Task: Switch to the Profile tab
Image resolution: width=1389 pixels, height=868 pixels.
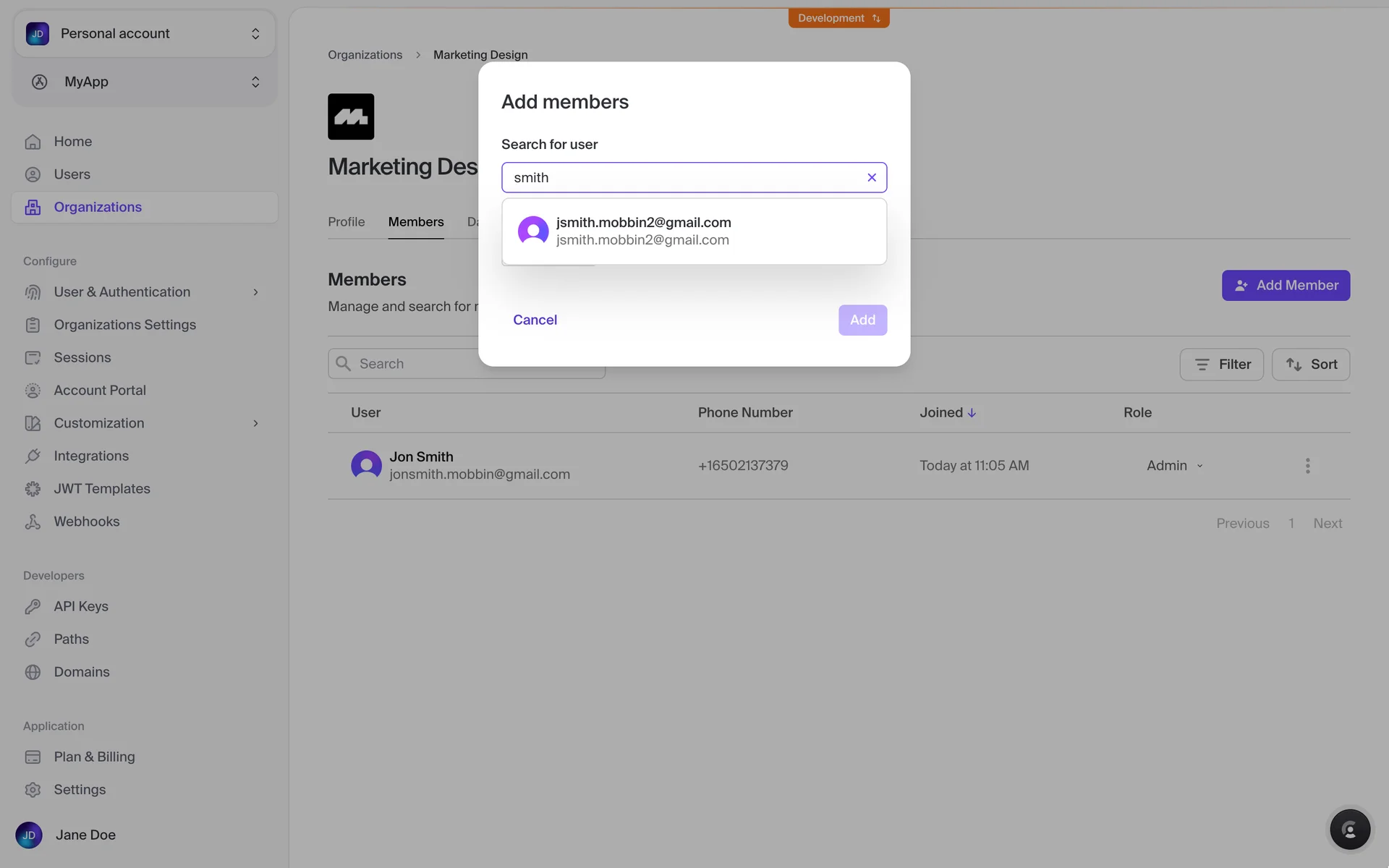Action: click(346, 222)
